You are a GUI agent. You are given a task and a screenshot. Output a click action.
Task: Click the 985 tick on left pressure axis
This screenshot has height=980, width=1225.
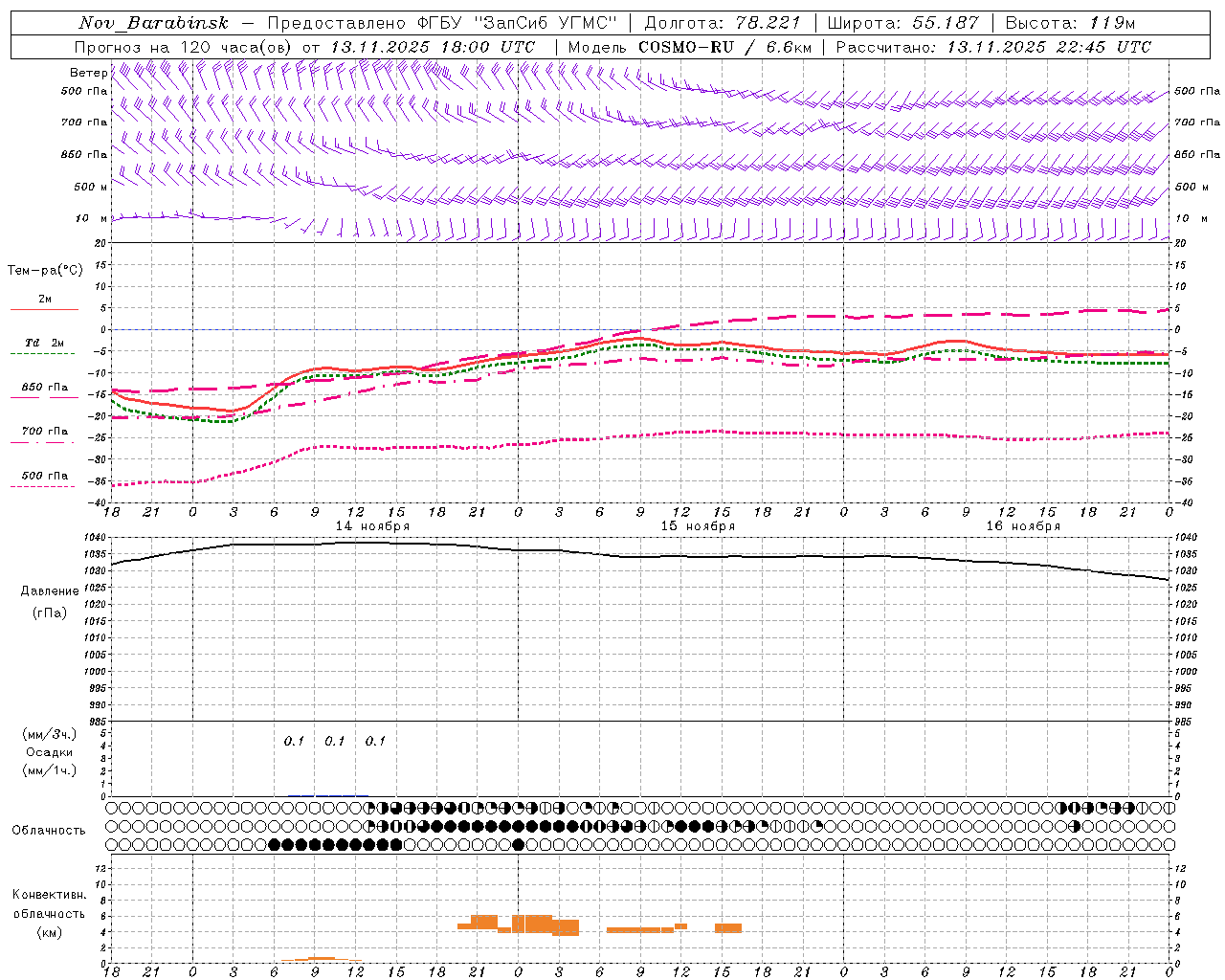[x=100, y=722]
